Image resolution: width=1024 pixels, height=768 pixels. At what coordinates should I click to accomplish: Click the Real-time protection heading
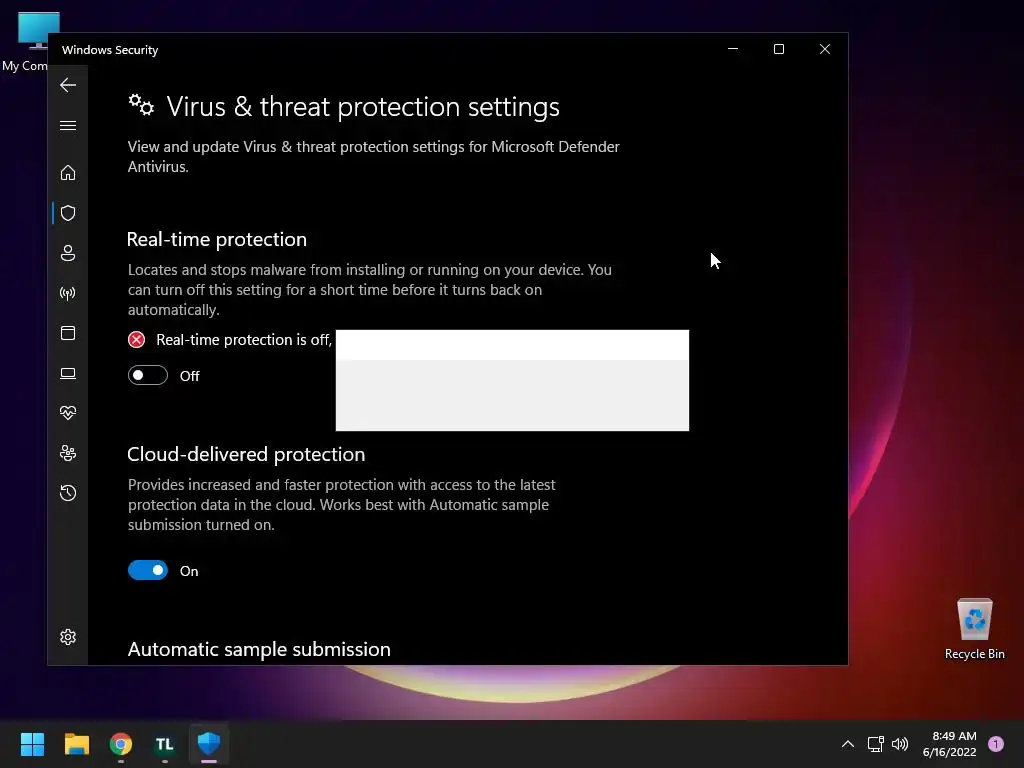[x=217, y=239]
